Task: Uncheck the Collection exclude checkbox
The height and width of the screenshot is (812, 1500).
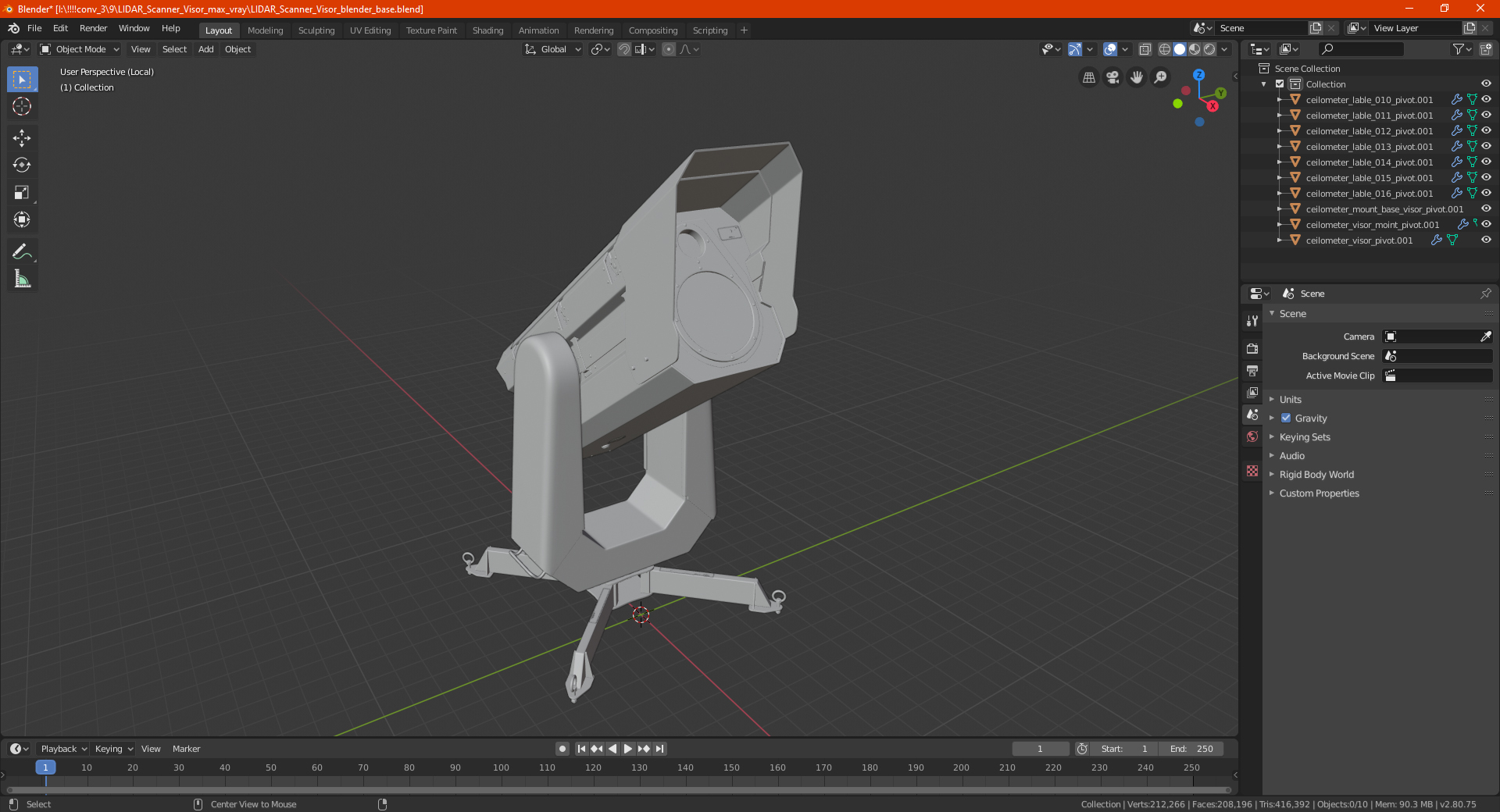Action: (x=1280, y=84)
